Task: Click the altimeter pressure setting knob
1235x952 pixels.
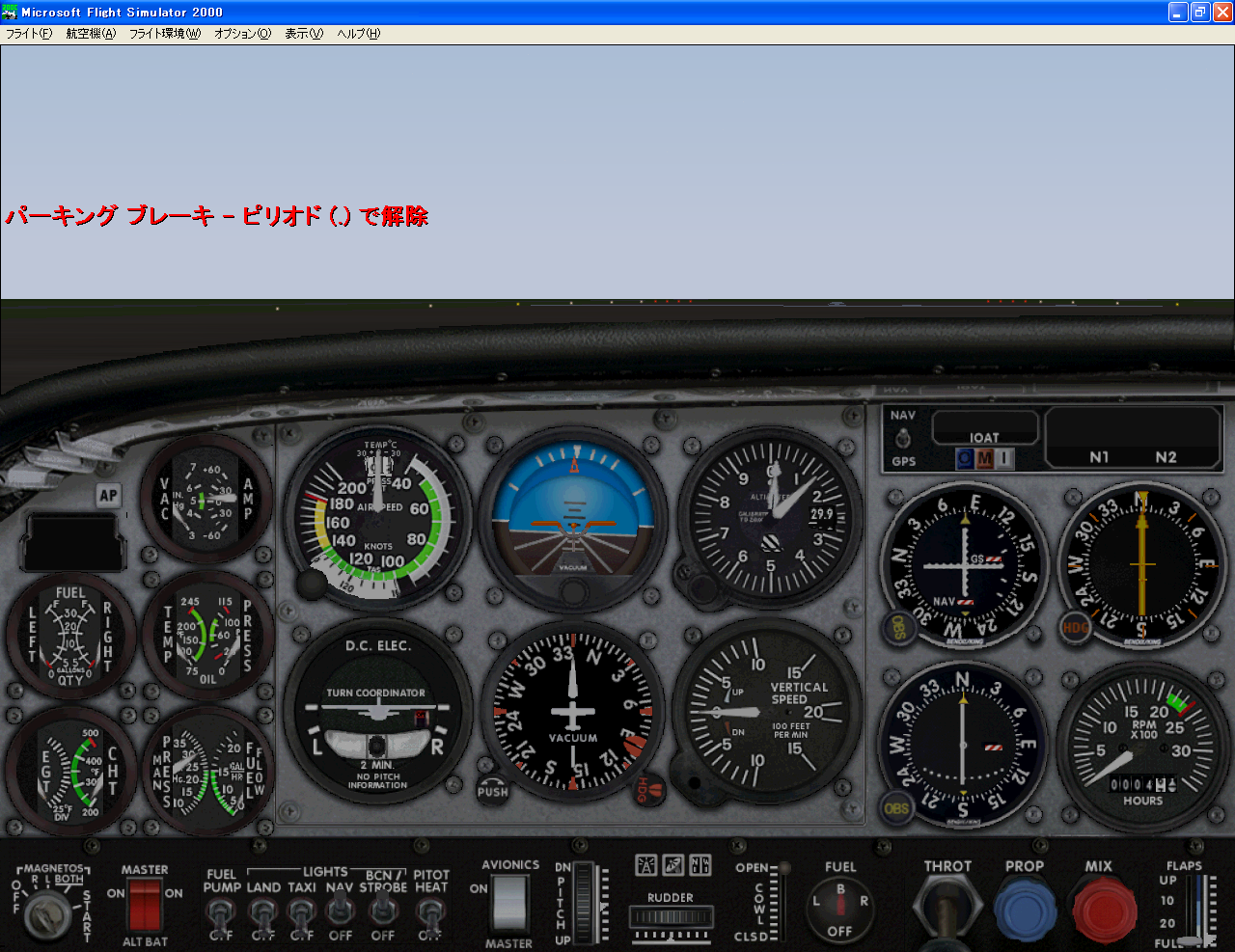Action: tap(701, 586)
